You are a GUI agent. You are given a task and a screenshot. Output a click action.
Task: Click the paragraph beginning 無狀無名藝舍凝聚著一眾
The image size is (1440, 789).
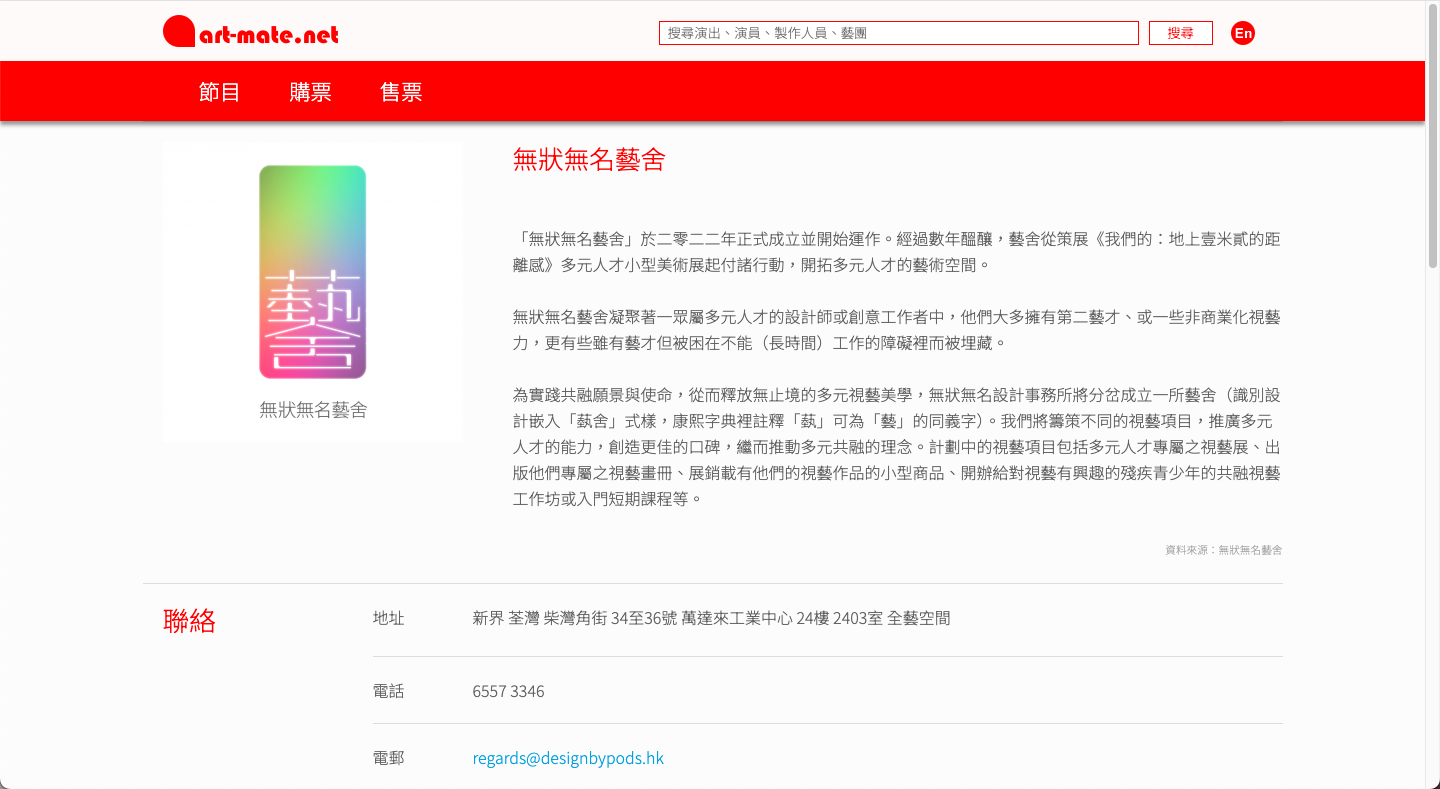point(897,330)
